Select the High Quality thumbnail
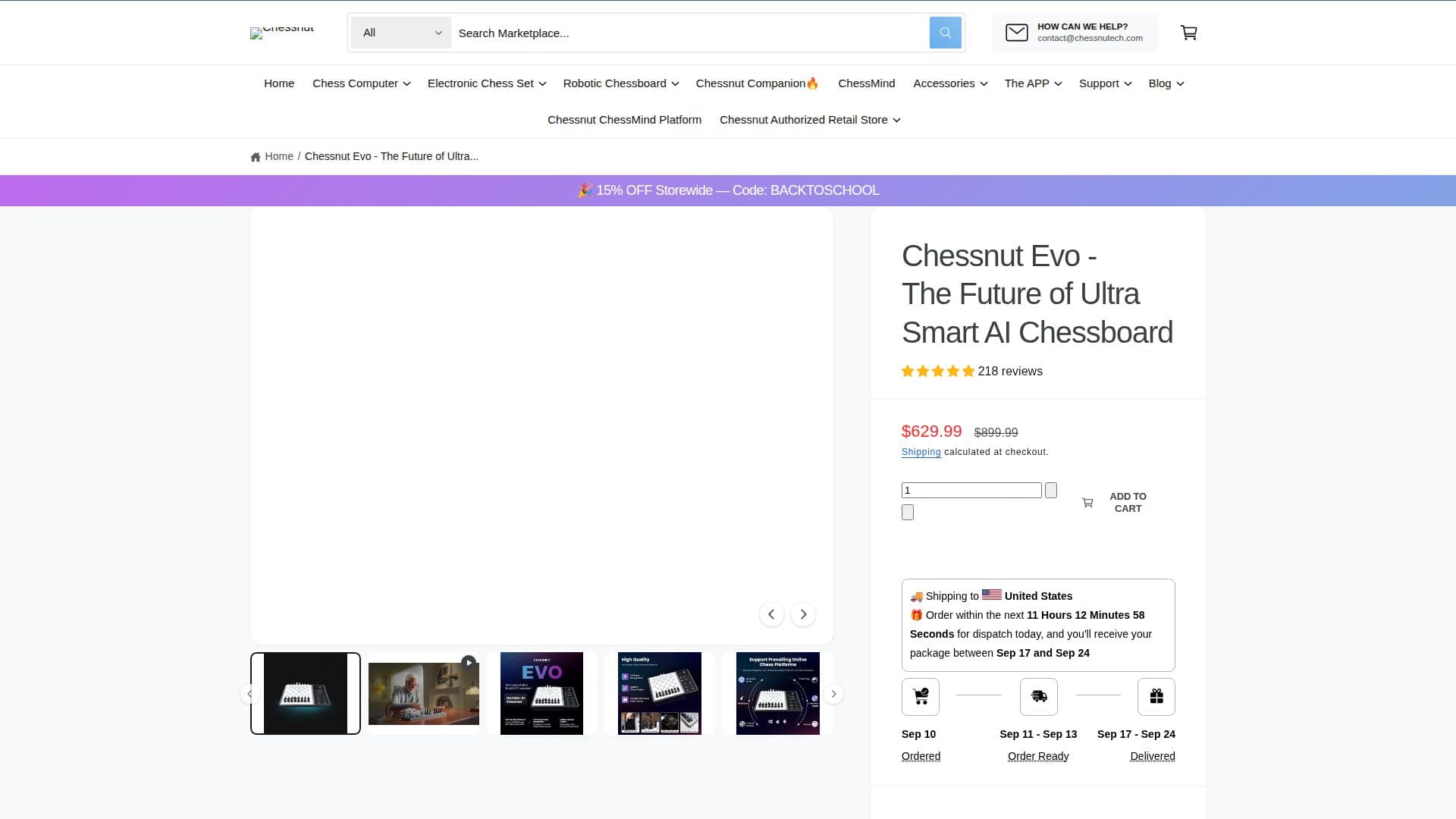1456x819 pixels. [x=660, y=694]
